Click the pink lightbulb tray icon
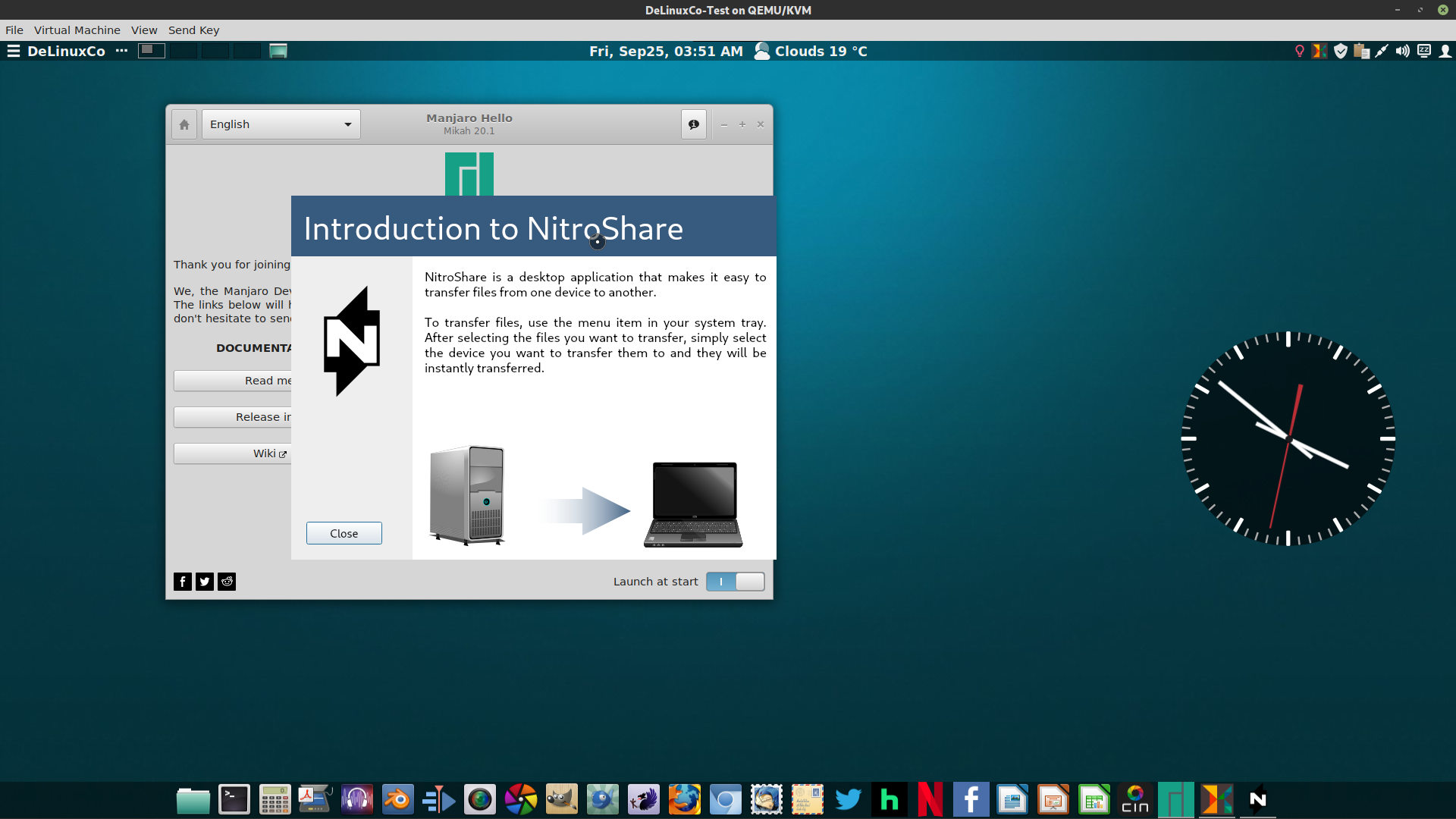This screenshot has height=819, width=1456. click(x=1299, y=51)
